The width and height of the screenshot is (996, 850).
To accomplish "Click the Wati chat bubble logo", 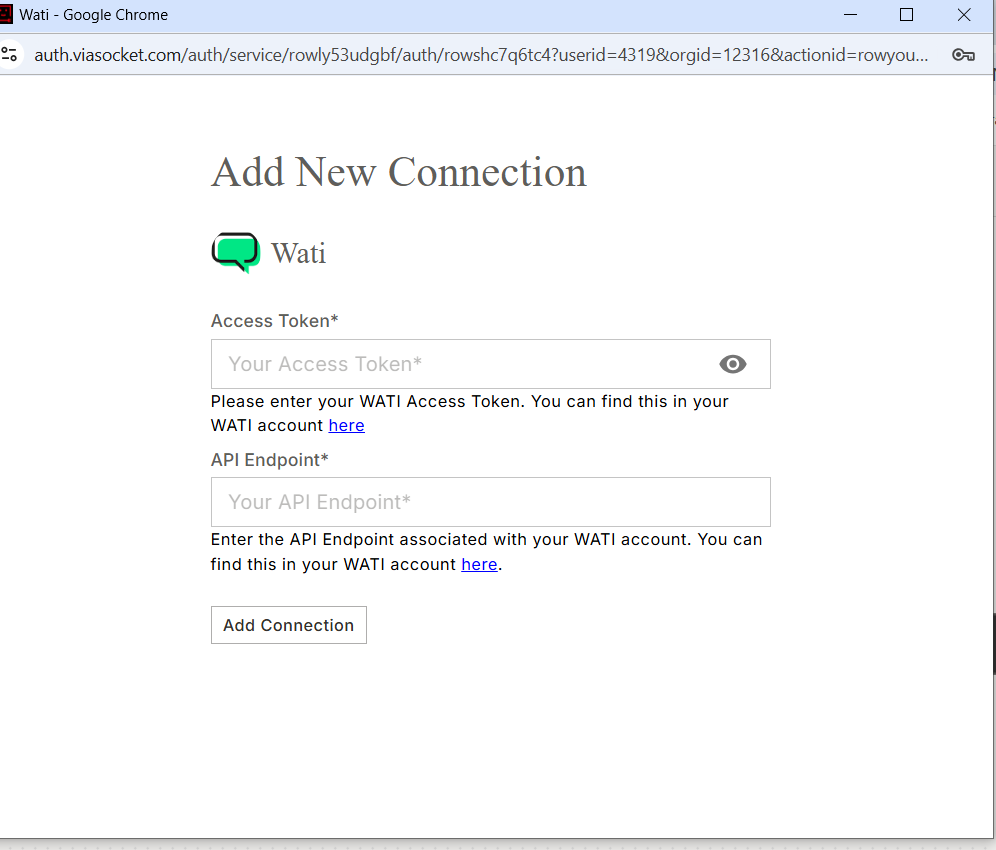I will point(236,252).
